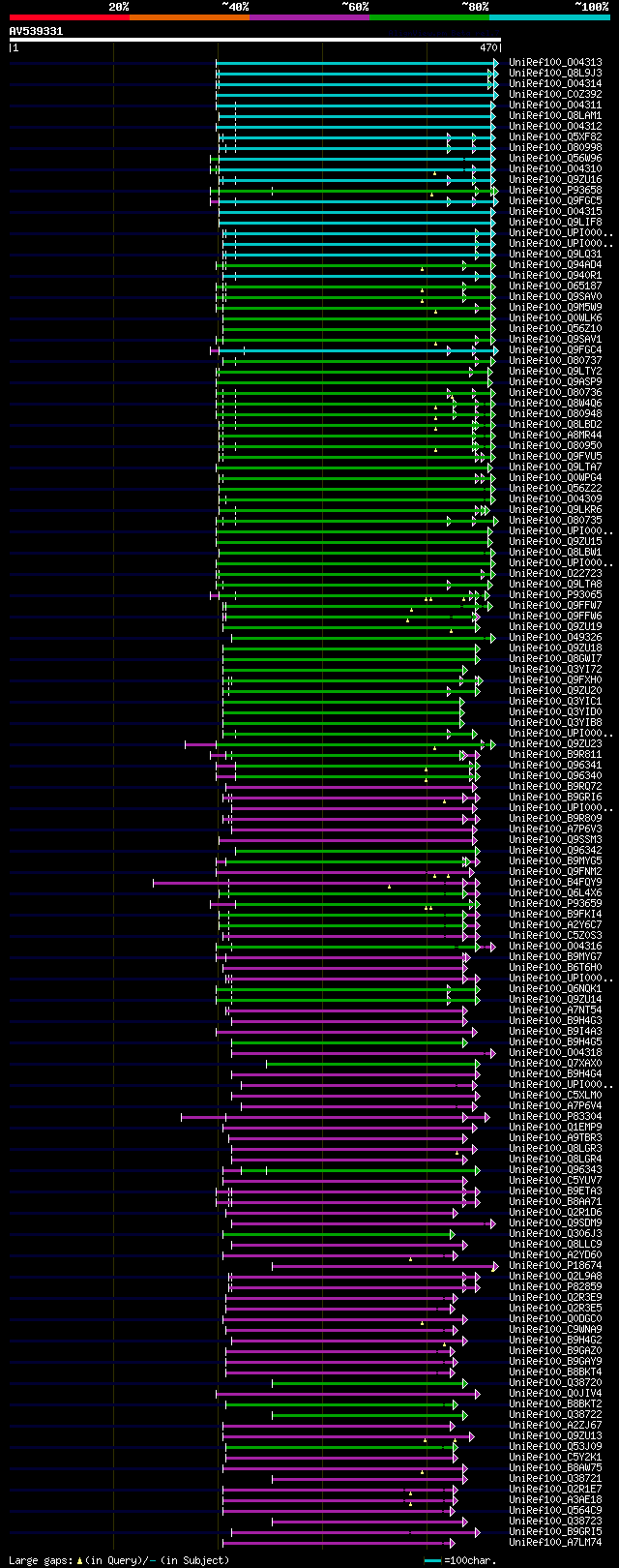Open hit UniRef100_Q8W4Q6
This screenshot has height=1568, width=619.
tap(555, 404)
